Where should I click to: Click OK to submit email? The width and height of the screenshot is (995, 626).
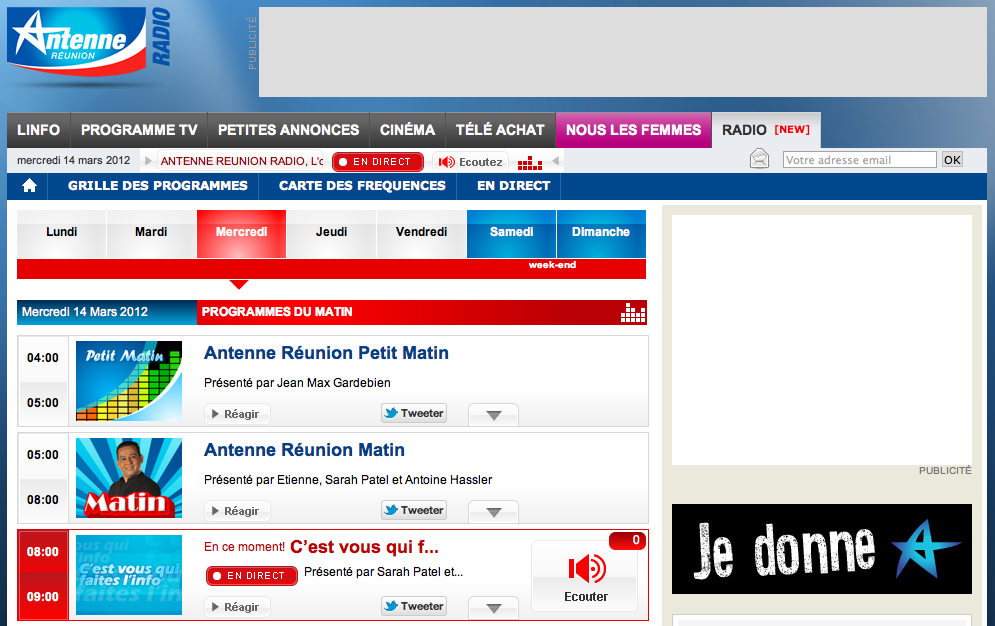click(x=952, y=160)
